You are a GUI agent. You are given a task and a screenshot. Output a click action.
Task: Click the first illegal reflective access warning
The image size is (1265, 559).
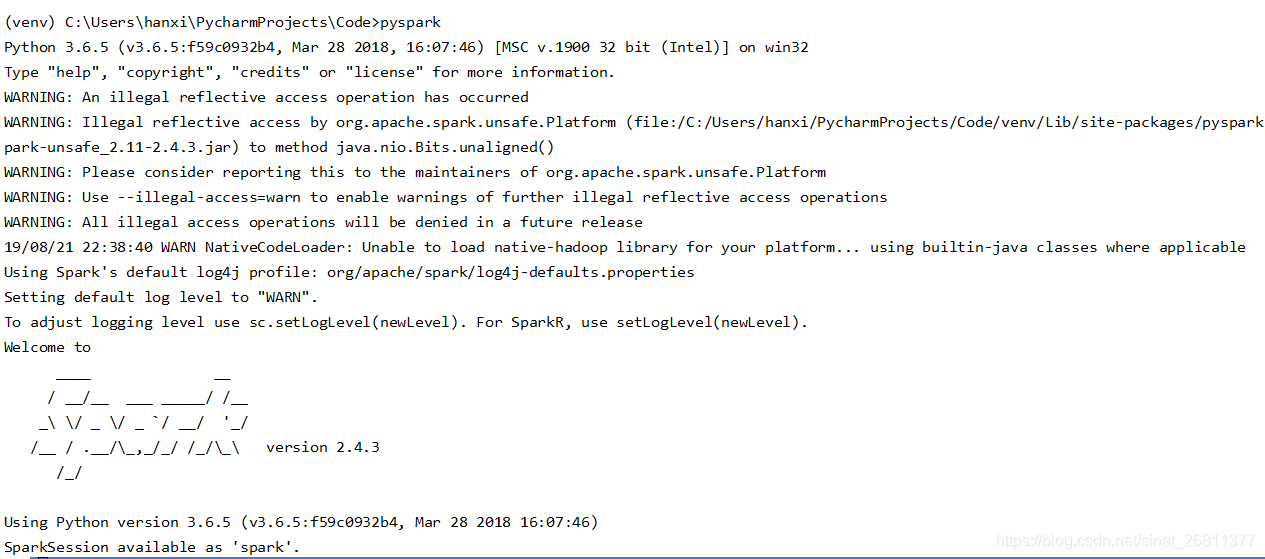266,97
